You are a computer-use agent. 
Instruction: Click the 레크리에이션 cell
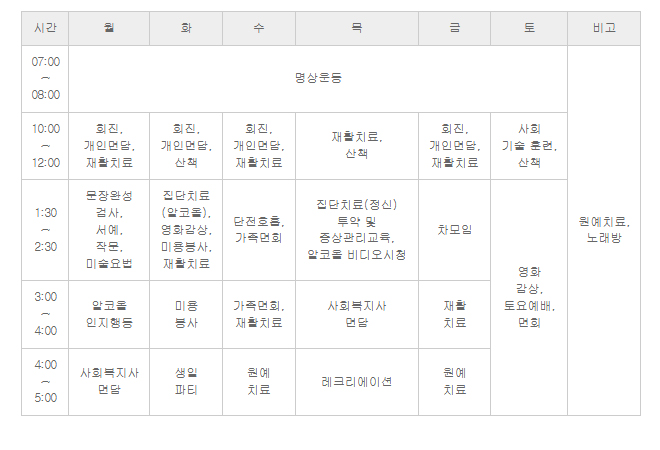tap(357, 382)
